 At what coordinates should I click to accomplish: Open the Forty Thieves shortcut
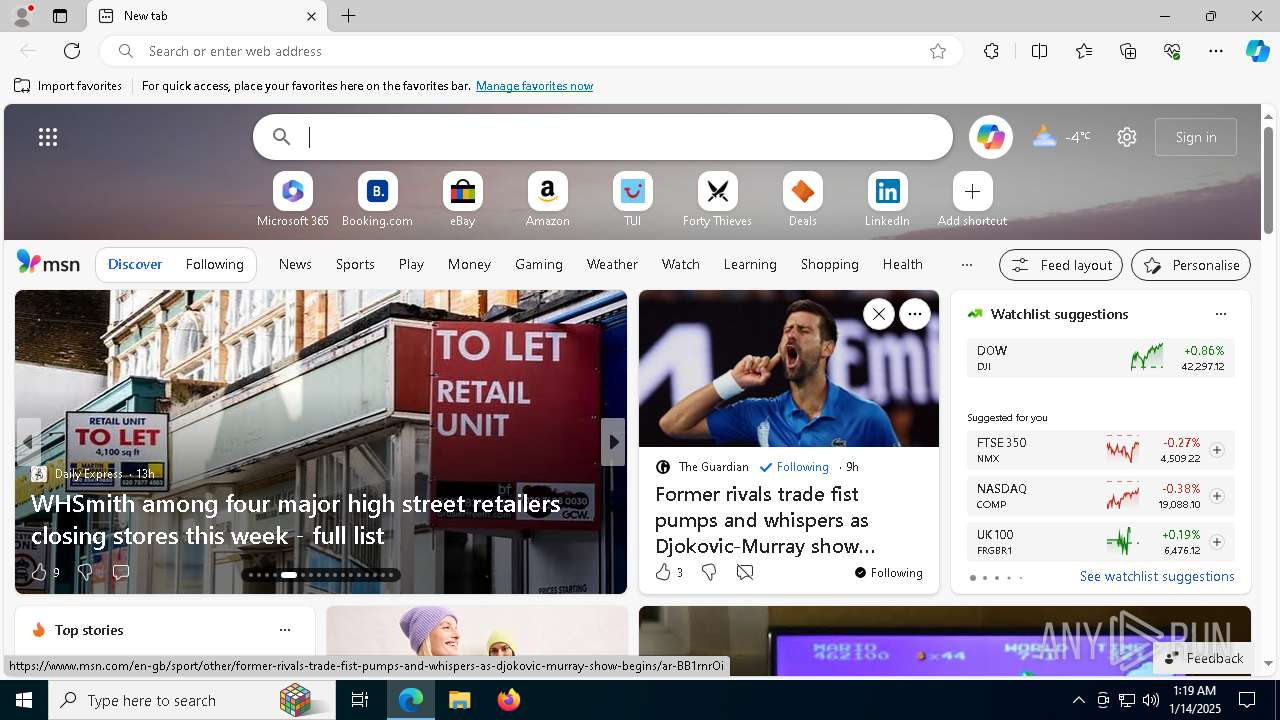pyautogui.click(x=717, y=200)
